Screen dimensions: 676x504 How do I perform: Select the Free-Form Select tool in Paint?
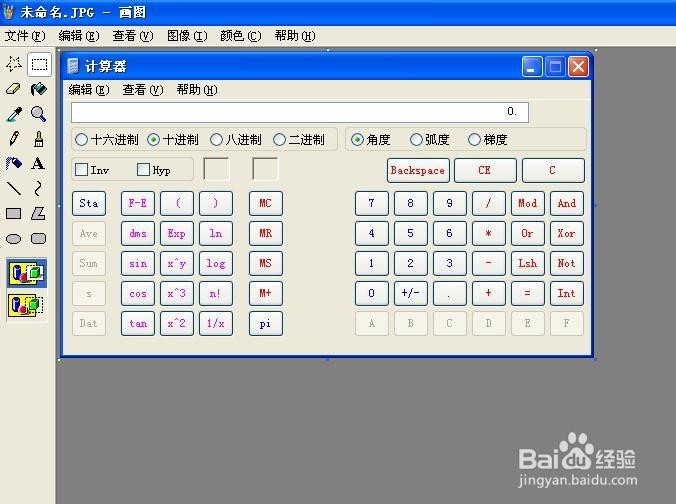pos(14,64)
